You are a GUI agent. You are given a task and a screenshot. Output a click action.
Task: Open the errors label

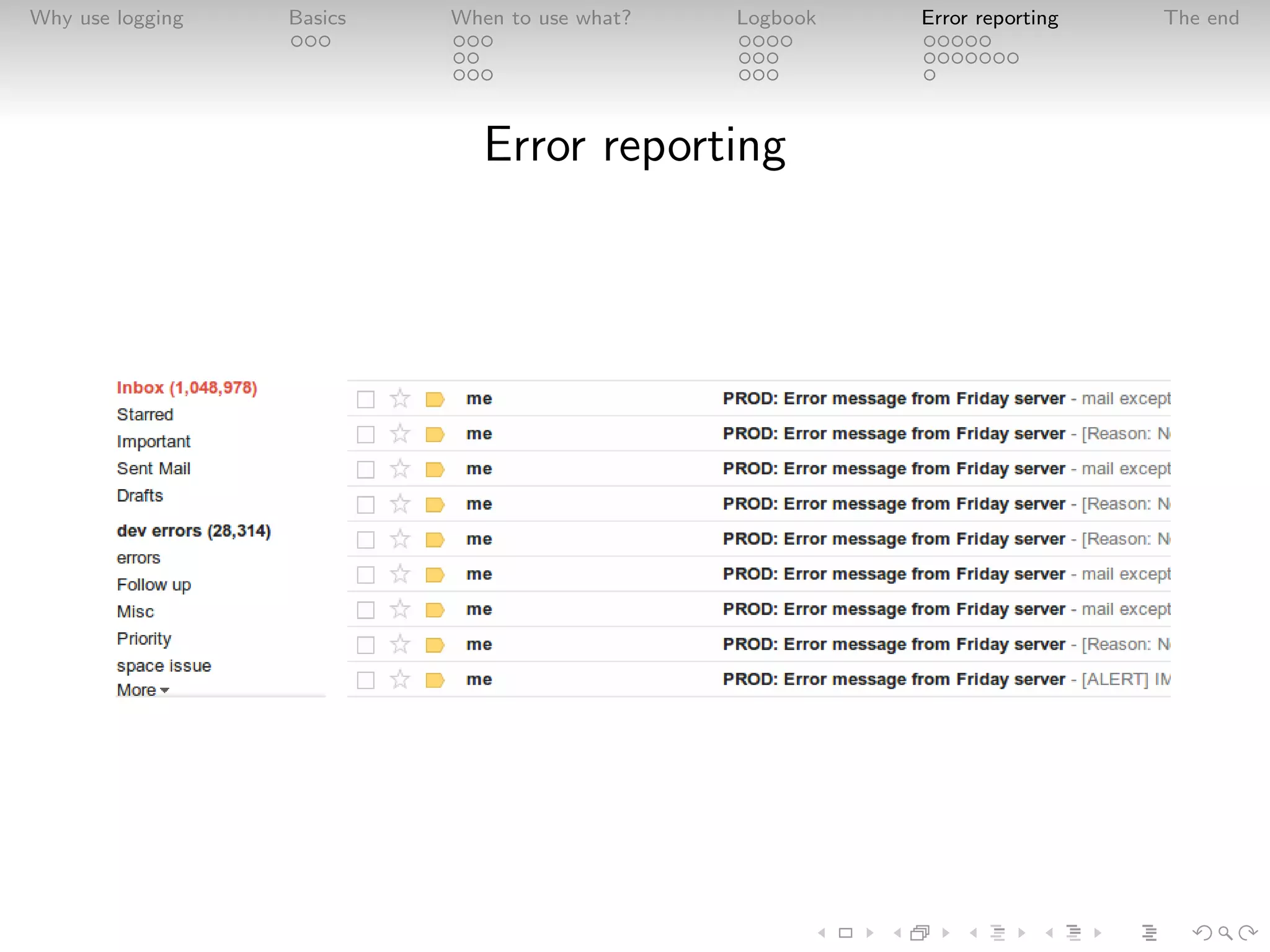139,558
